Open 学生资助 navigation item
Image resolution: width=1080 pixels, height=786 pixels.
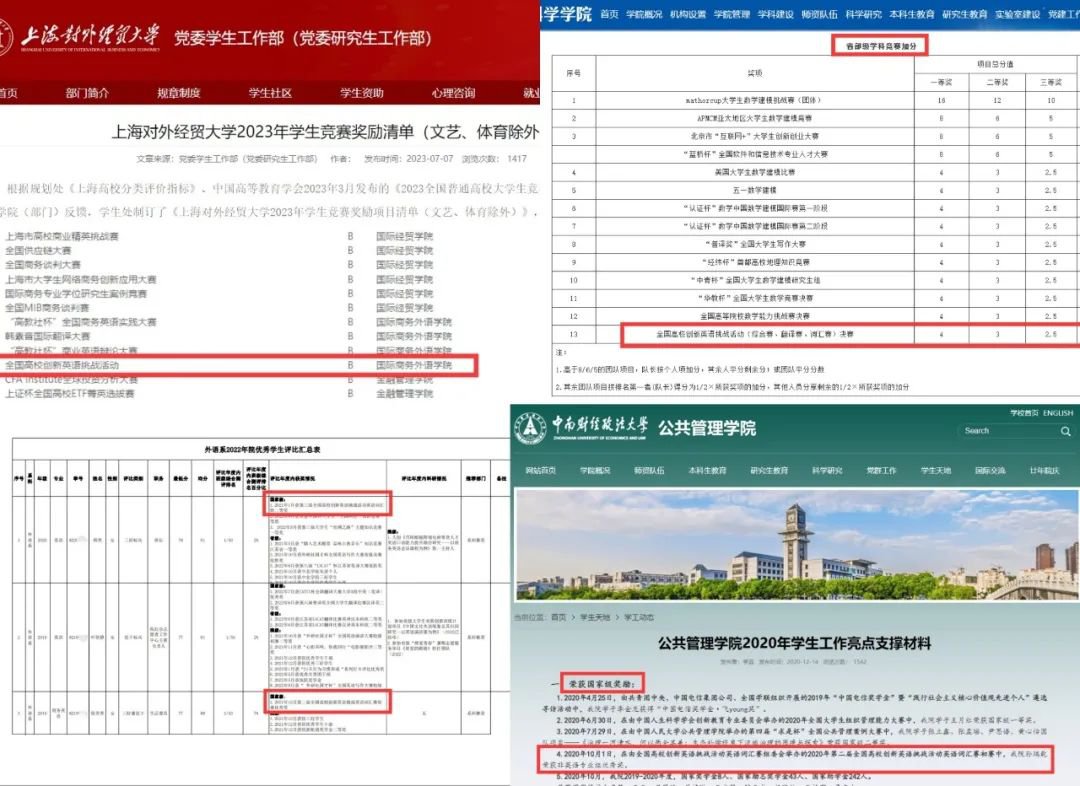tap(361, 93)
